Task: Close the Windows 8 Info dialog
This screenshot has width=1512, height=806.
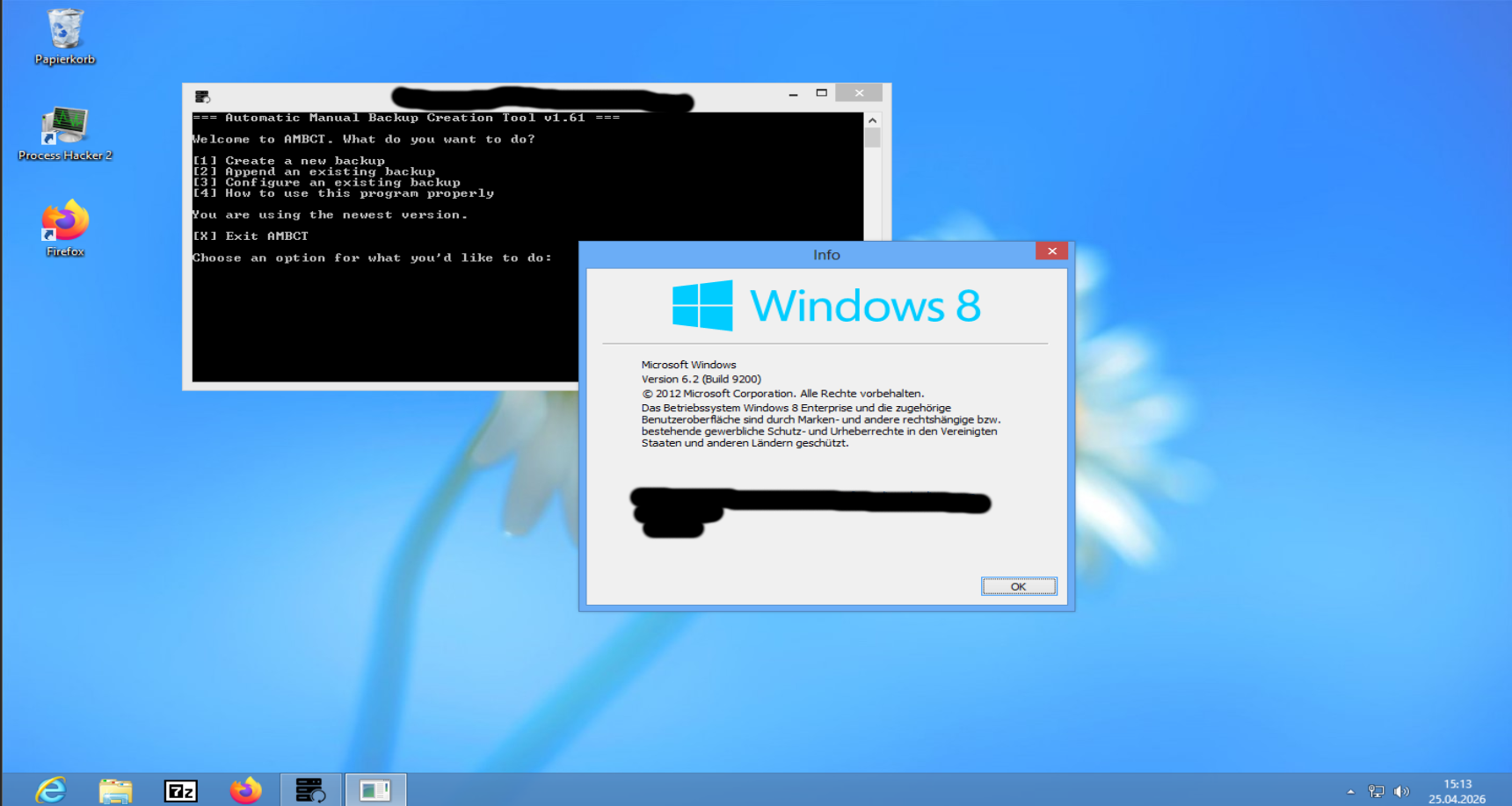Action: pos(1051,251)
